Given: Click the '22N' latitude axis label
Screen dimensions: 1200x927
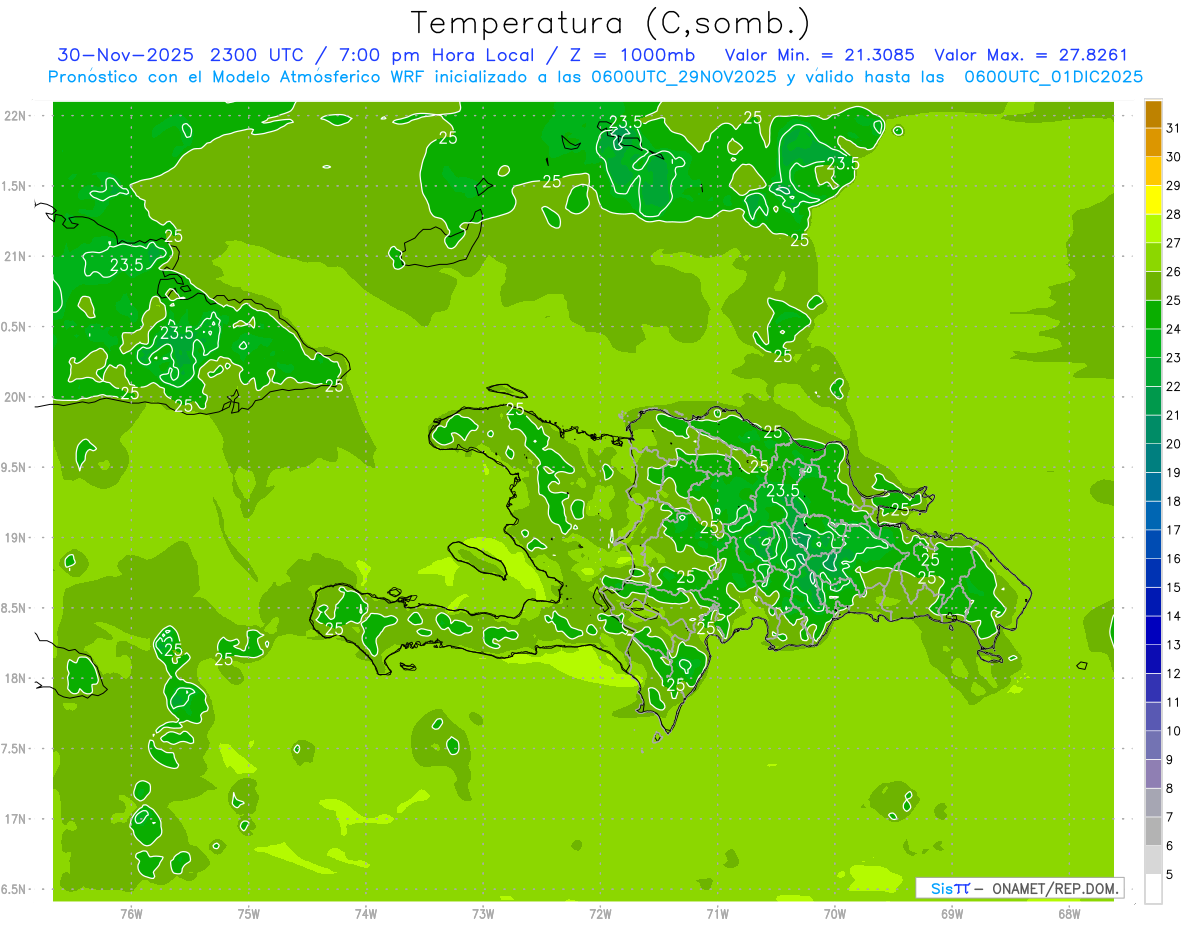Looking at the screenshot, I should tap(16, 116).
